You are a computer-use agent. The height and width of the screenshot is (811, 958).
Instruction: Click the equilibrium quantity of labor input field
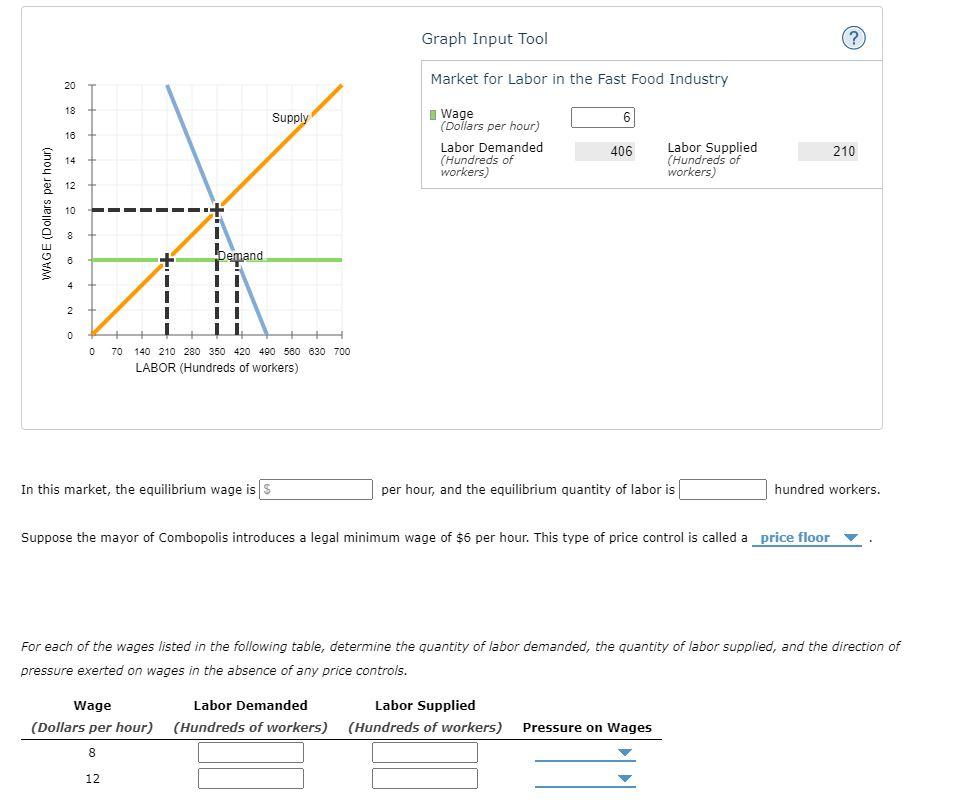[x=724, y=489]
